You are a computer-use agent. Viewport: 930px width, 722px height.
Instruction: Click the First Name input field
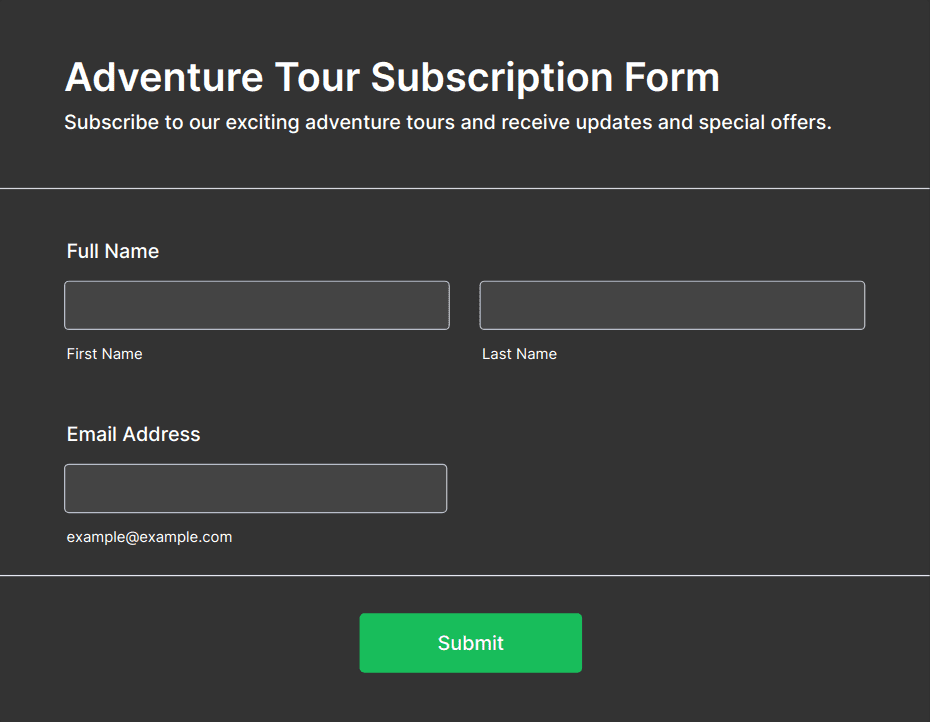(257, 306)
